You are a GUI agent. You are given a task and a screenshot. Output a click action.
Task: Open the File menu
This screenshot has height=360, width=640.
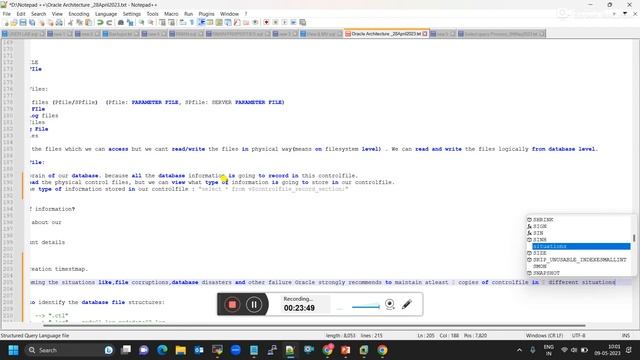(x=7, y=14)
